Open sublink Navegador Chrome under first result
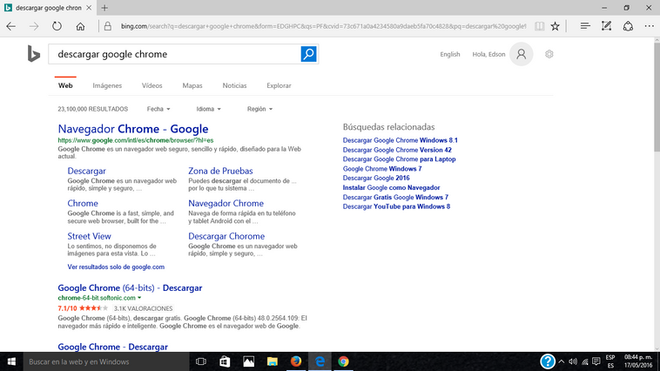 point(226,203)
